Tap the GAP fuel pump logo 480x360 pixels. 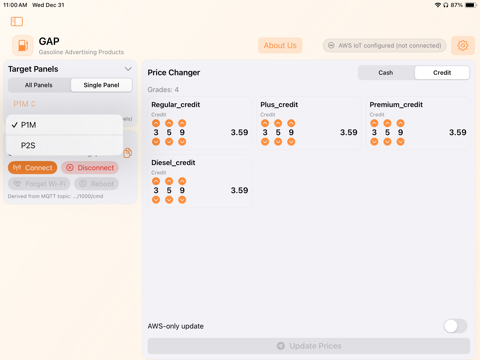23,45
